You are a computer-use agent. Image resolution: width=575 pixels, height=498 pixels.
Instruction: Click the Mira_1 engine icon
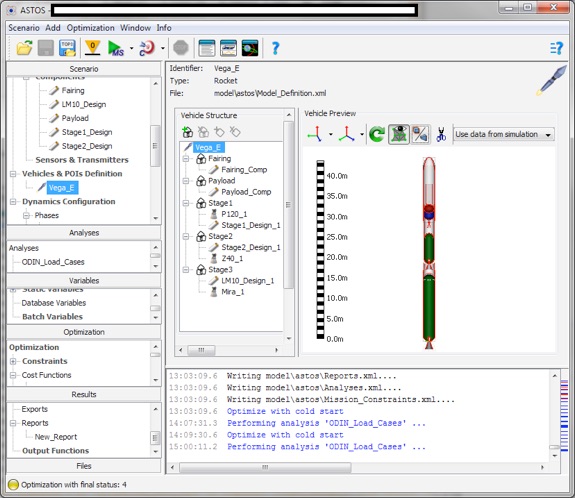pyautogui.click(x=214, y=292)
